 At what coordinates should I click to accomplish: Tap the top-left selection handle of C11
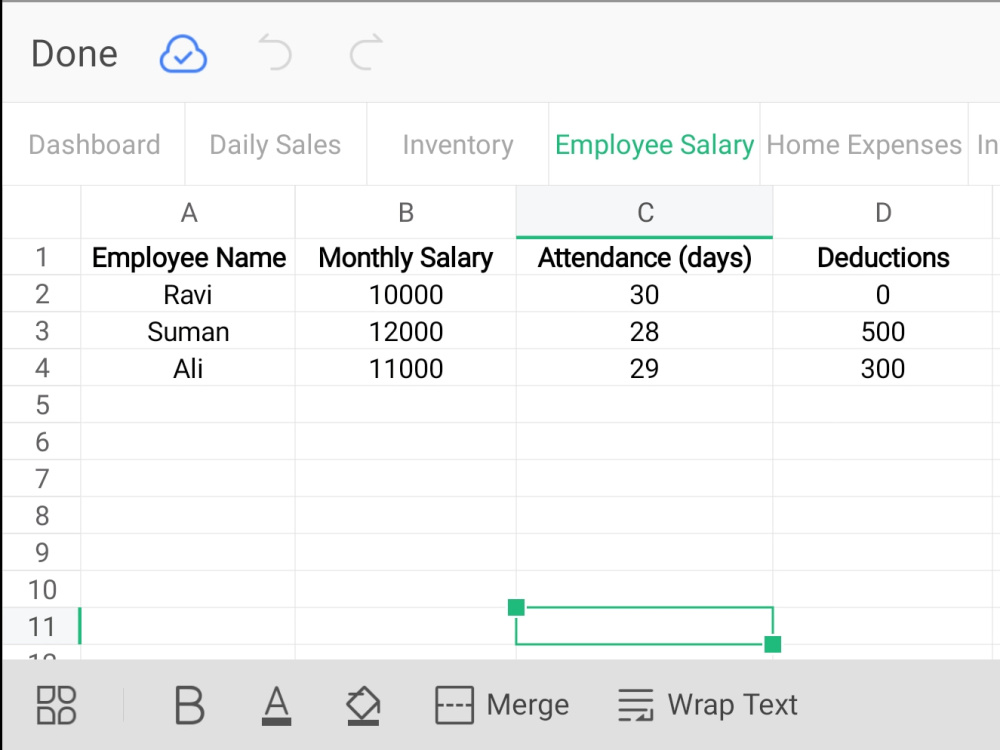[517, 607]
